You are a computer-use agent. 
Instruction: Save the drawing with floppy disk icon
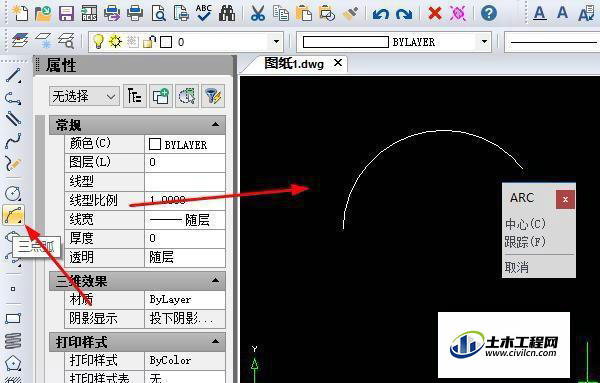point(66,13)
